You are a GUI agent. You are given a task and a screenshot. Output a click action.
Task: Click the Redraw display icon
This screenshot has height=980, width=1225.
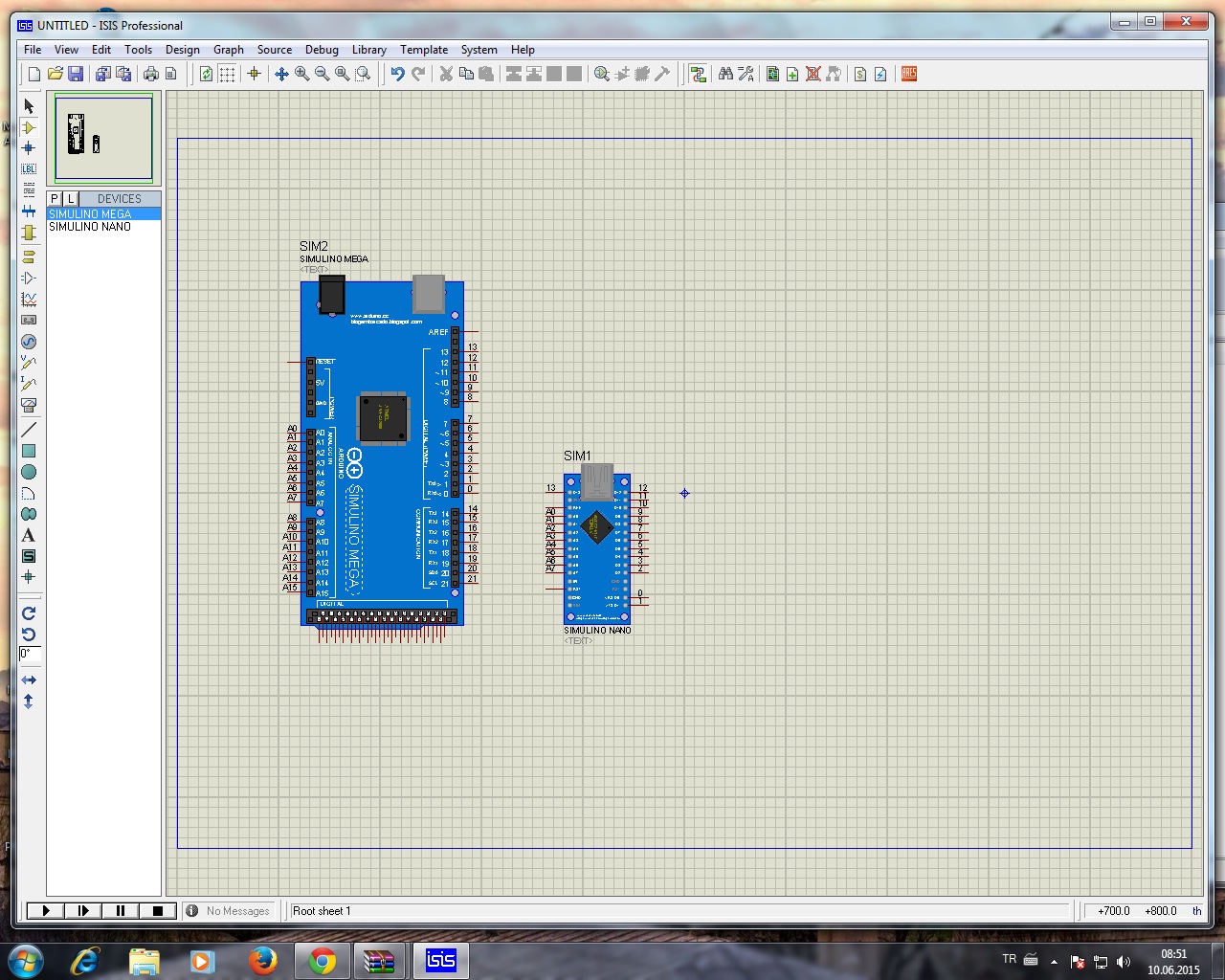click(206, 74)
